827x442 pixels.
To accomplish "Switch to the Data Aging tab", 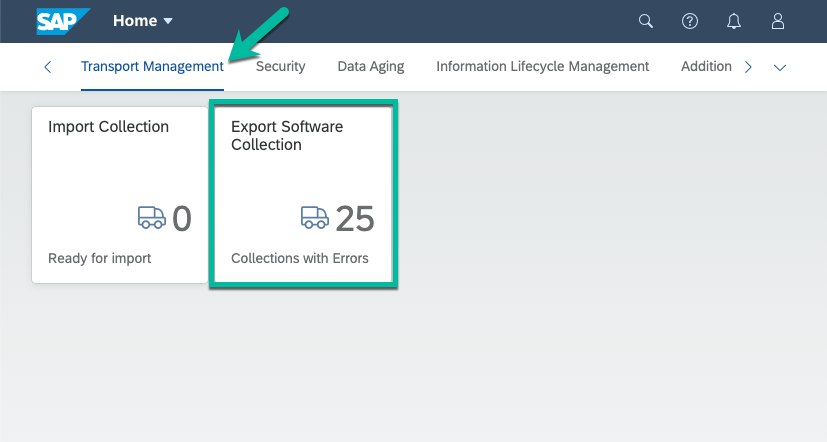I will click(371, 66).
